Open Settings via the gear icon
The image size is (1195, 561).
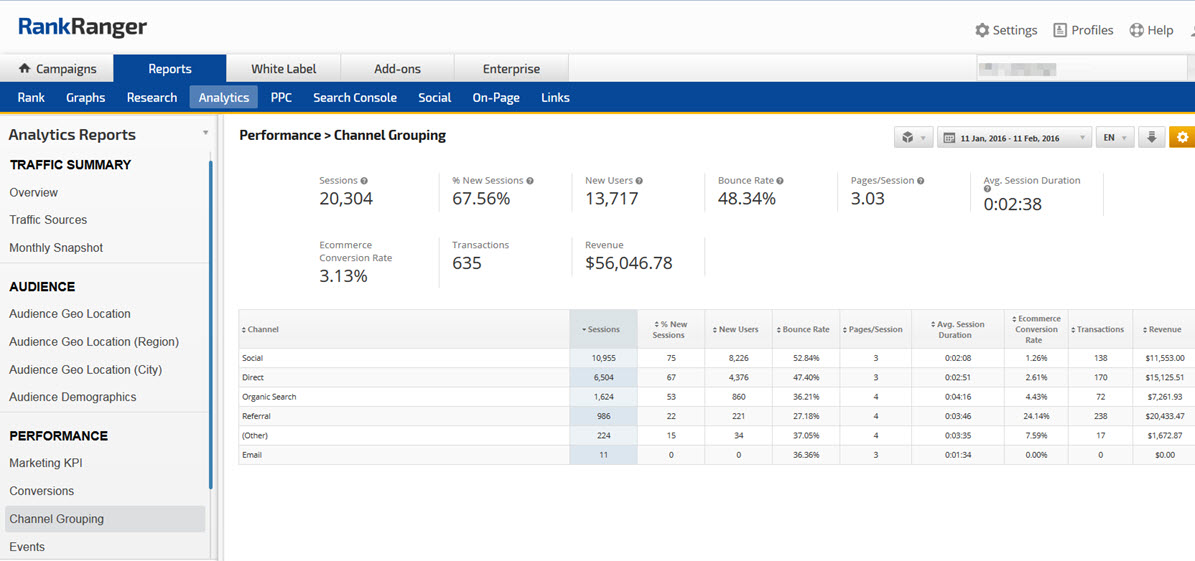tap(982, 30)
